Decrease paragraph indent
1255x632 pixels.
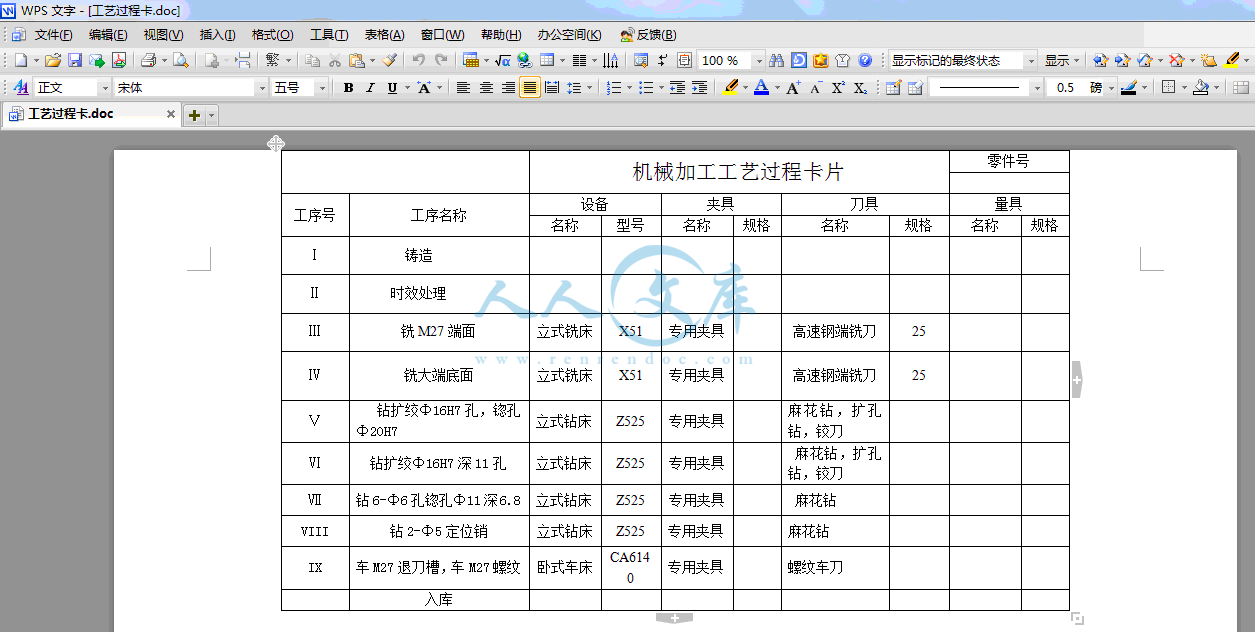tap(677, 88)
